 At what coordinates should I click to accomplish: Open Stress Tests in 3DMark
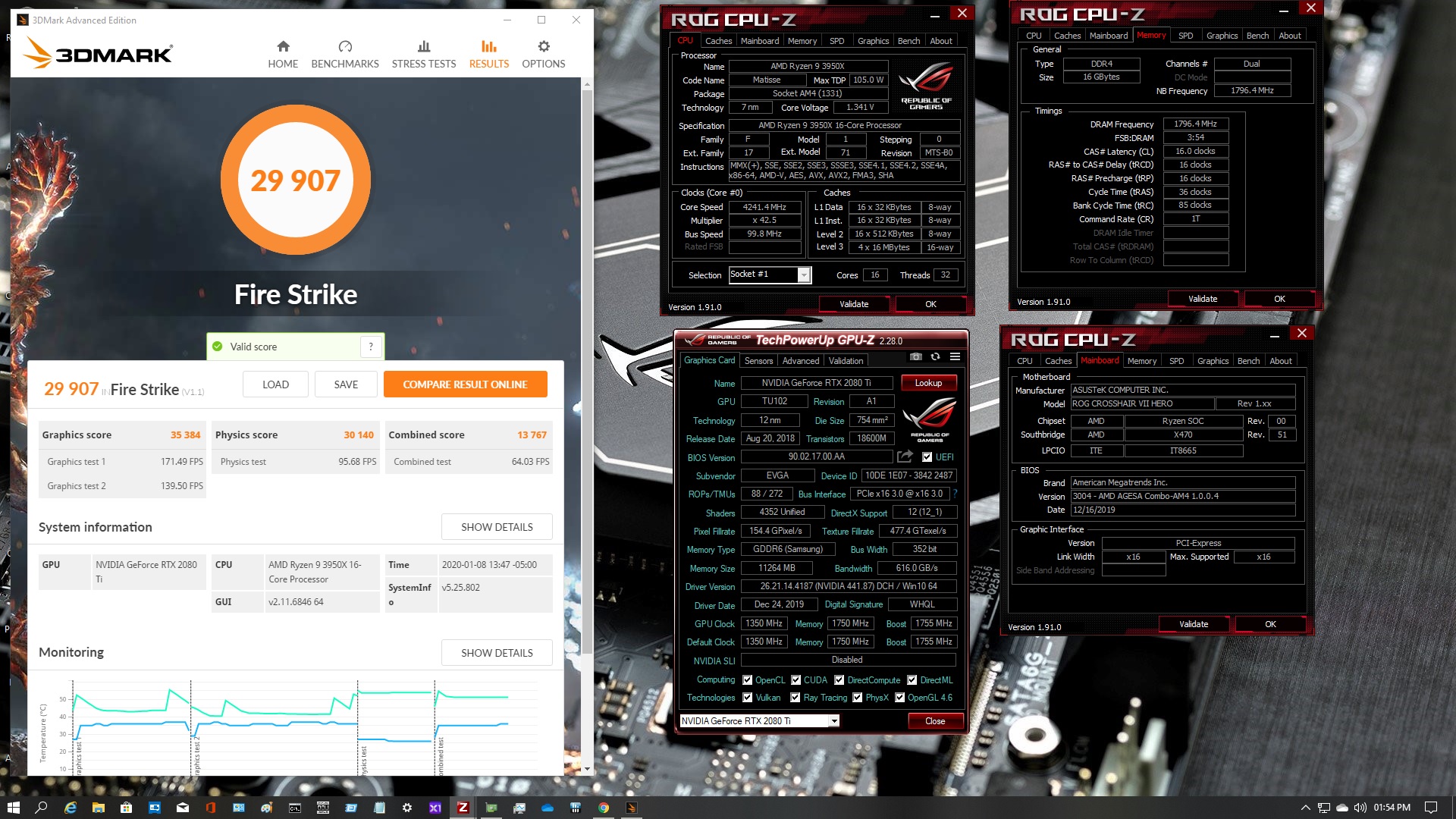click(x=424, y=55)
